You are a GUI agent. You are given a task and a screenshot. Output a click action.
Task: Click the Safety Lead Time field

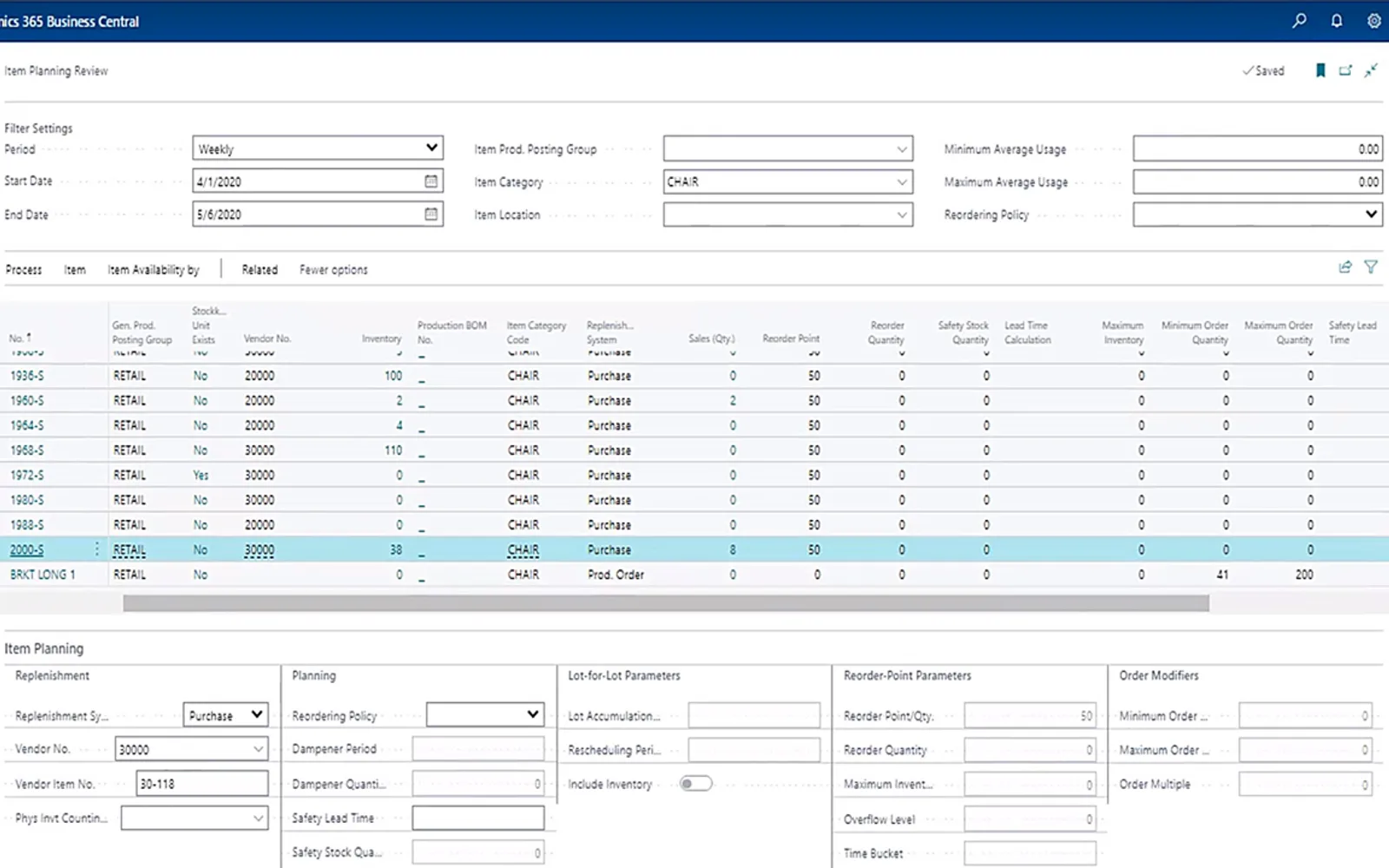click(478, 818)
